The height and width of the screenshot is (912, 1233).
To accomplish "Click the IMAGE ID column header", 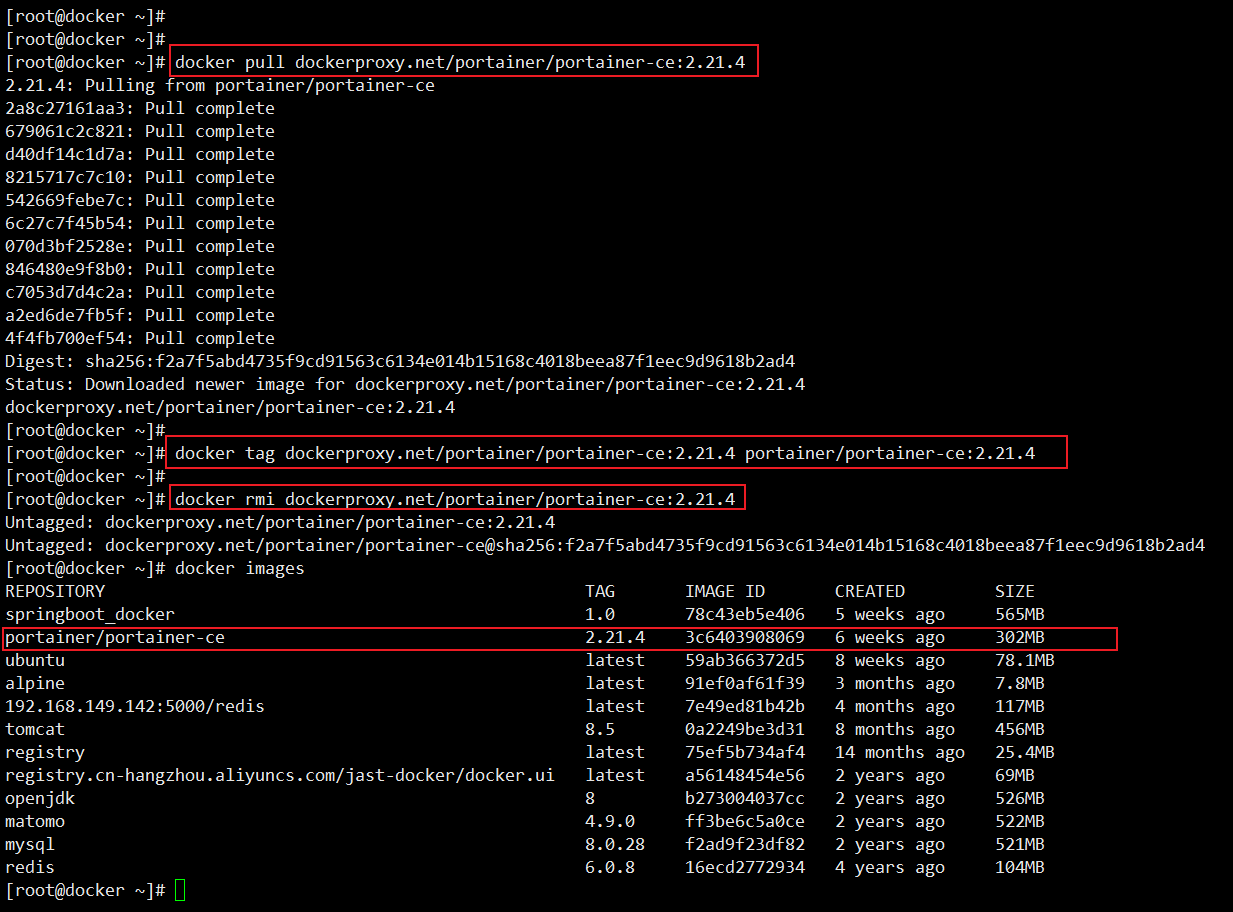I will (x=725, y=591).
